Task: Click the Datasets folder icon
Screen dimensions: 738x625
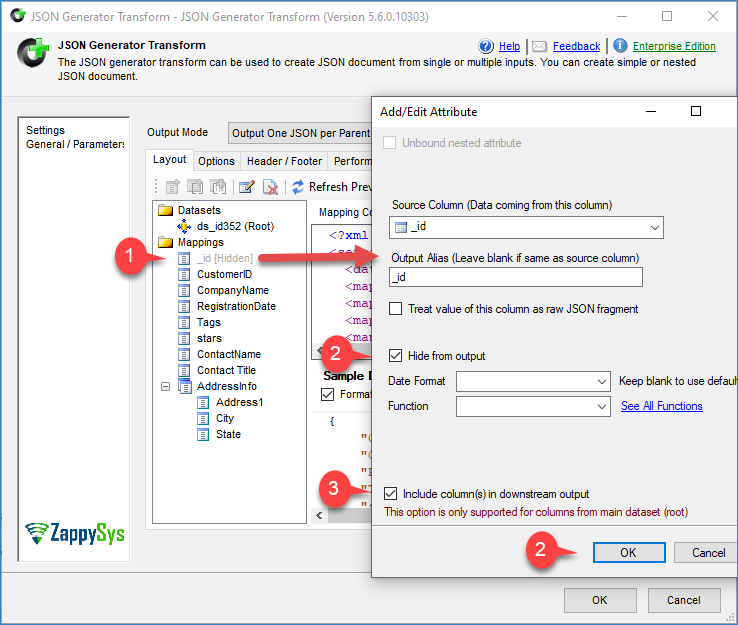Action: (166, 210)
